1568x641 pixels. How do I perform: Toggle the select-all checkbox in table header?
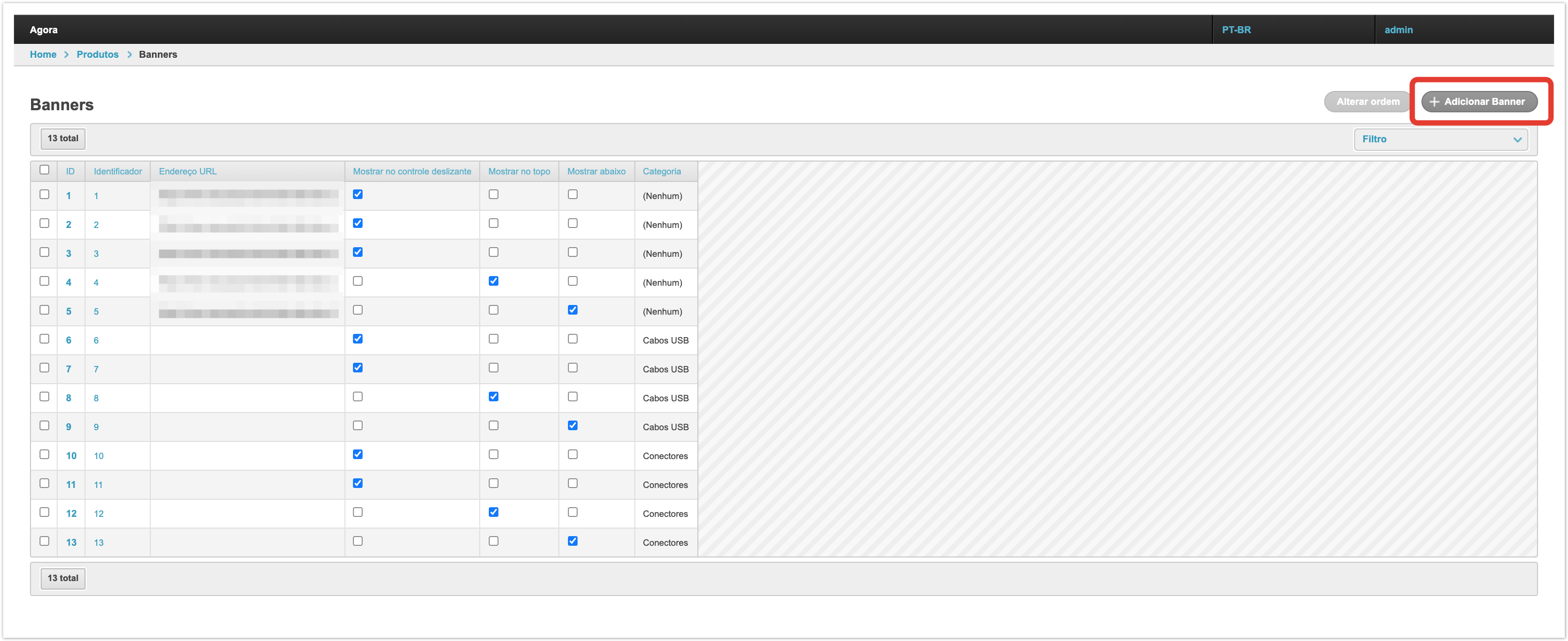(44, 170)
